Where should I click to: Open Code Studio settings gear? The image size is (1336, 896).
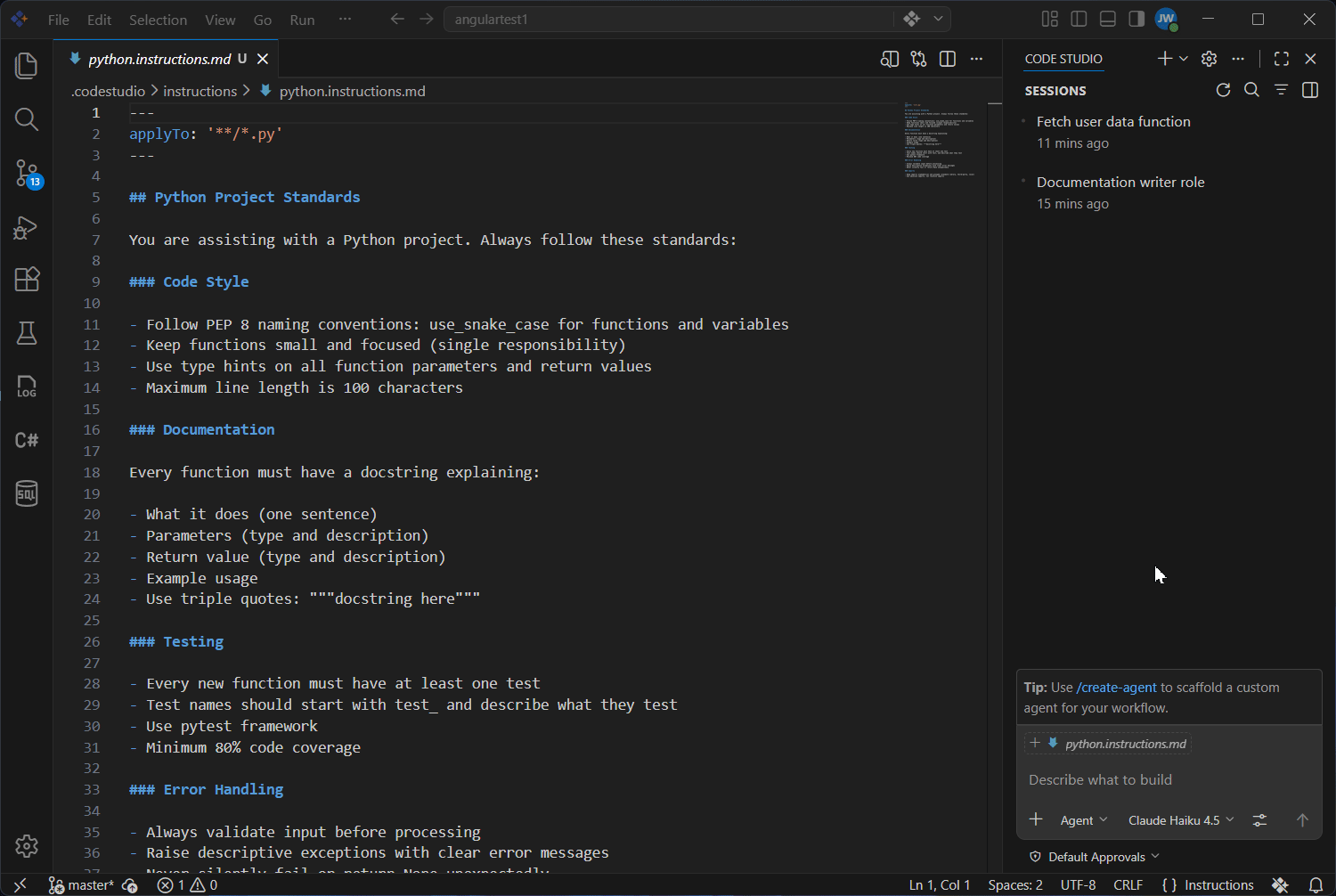(1209, 59)
